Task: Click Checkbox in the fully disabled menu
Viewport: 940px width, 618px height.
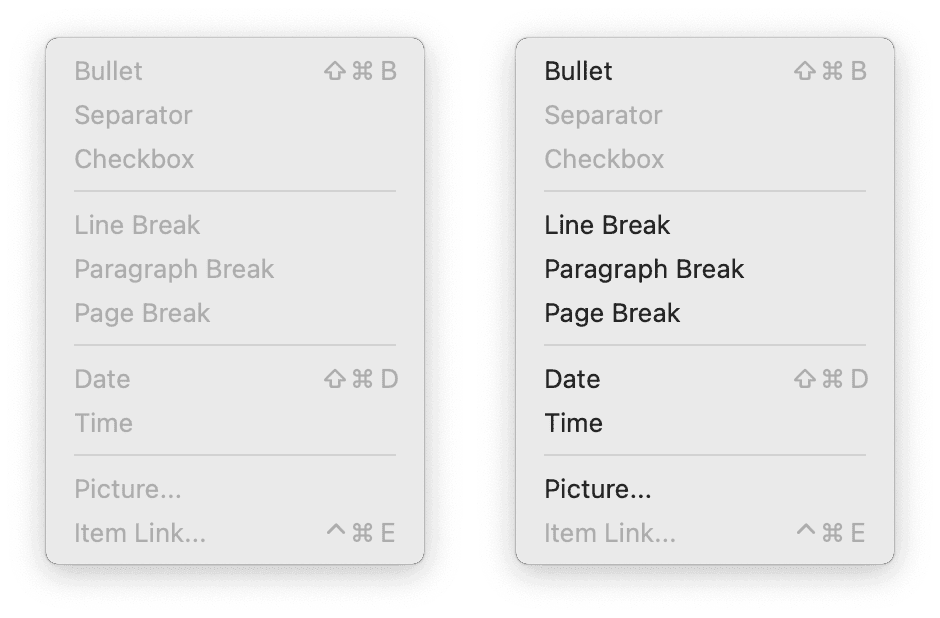Action: 134,159
